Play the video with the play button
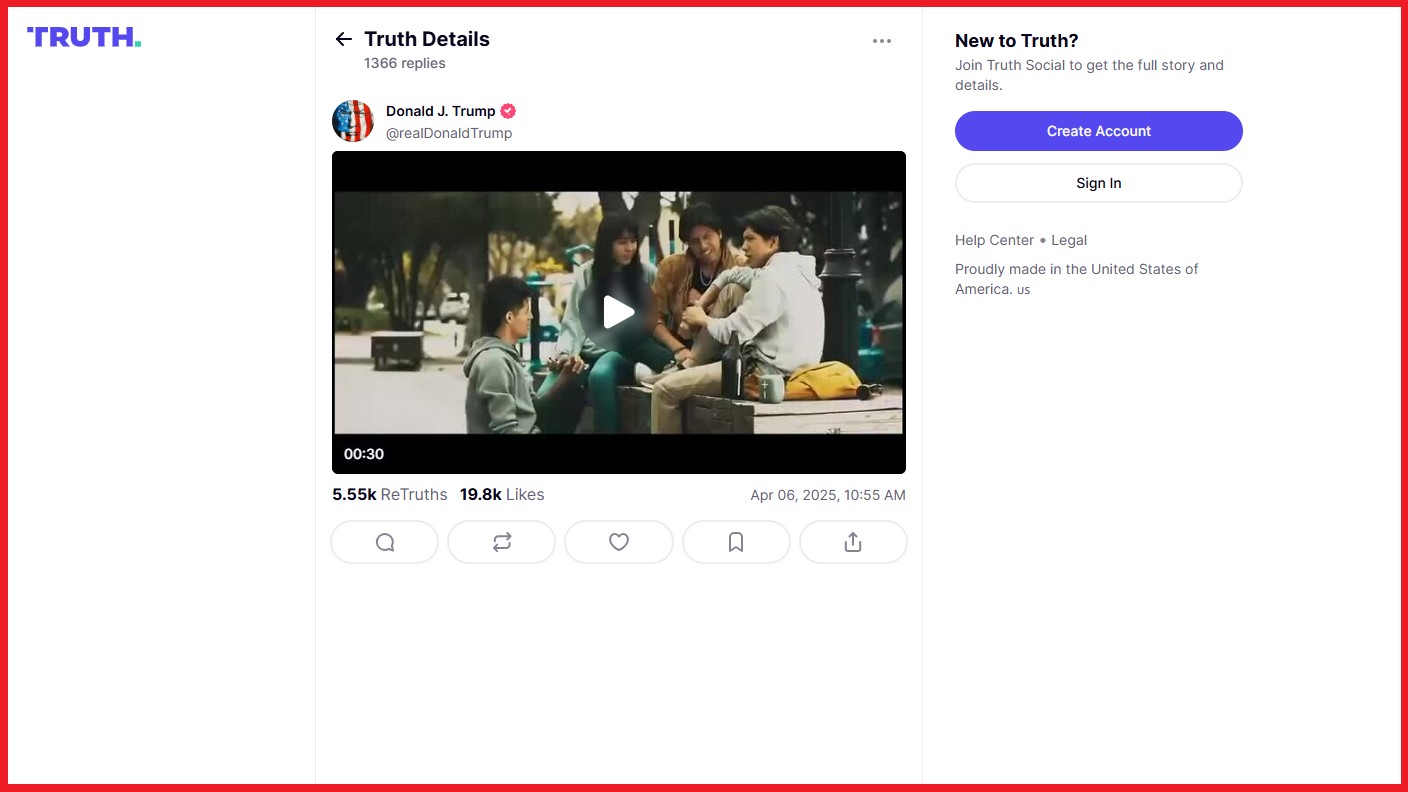 pyautogui.click(x=619, y=312)
